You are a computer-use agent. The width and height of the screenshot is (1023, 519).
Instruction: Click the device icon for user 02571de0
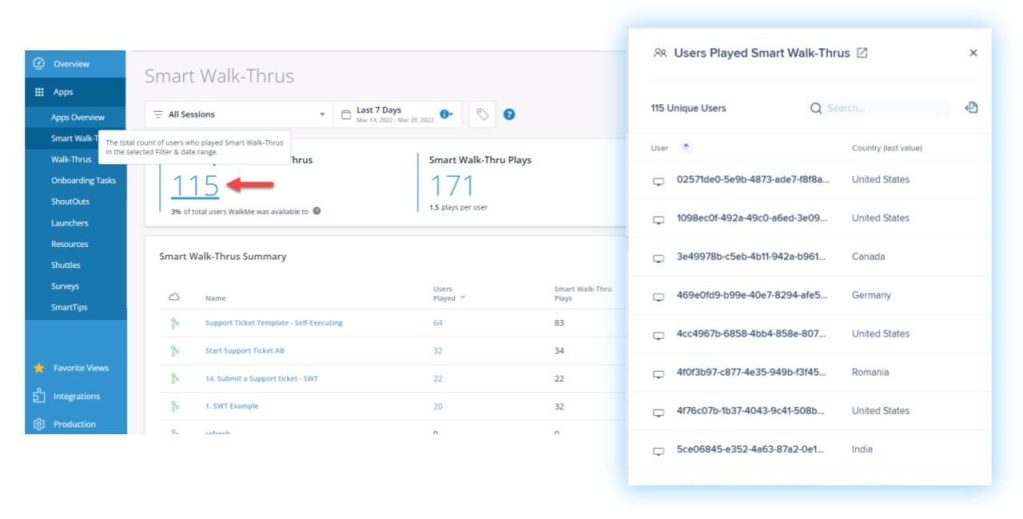click(x=658, y=181)
